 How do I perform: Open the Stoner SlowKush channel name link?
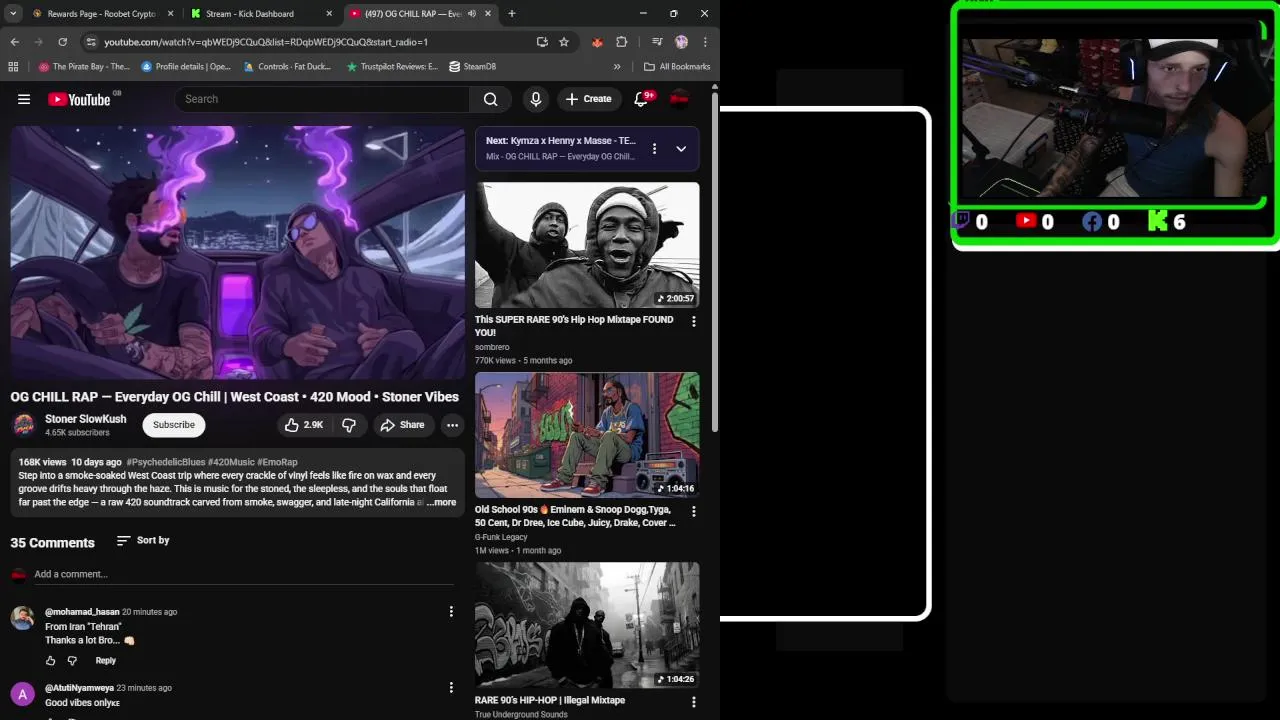point(85,419)
